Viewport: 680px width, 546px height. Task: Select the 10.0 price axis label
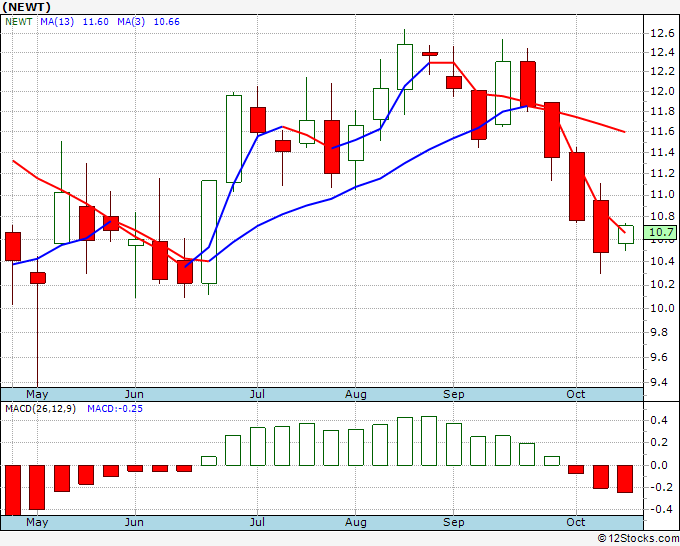pos(662,308)
